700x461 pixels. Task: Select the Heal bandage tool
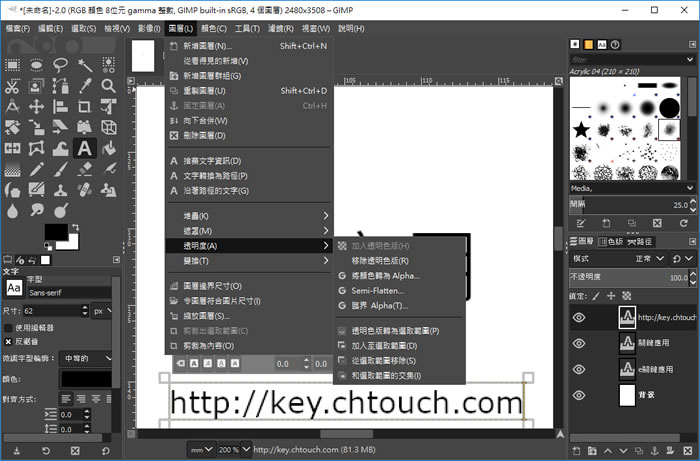click(x=84, y=191)
